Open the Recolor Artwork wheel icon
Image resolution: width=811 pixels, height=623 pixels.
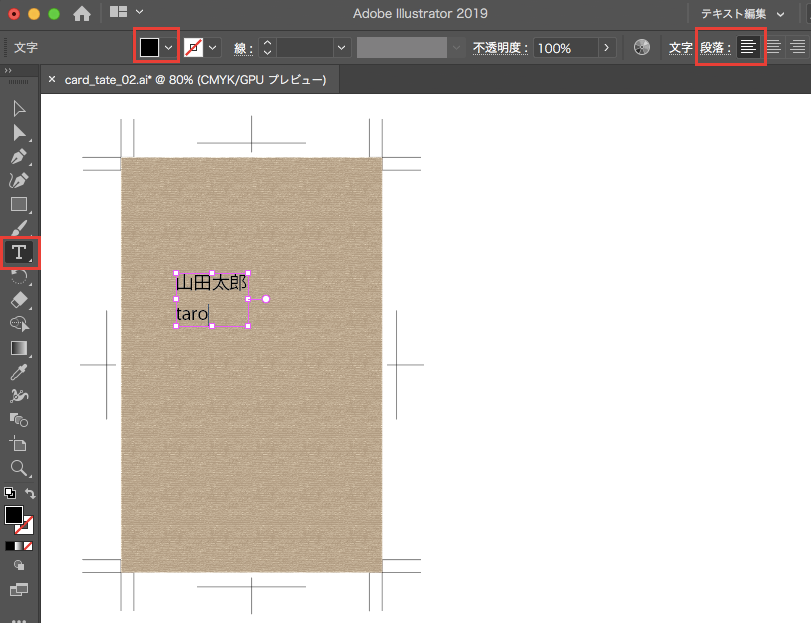[x=642, y=47]
